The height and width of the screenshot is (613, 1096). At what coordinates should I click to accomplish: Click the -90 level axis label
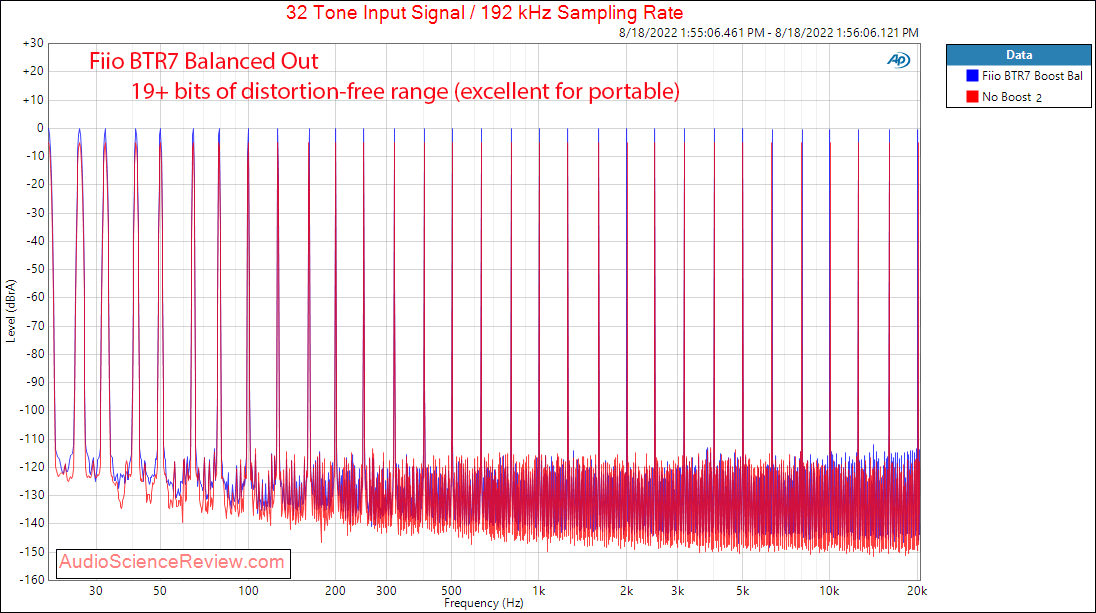(34, 382)
